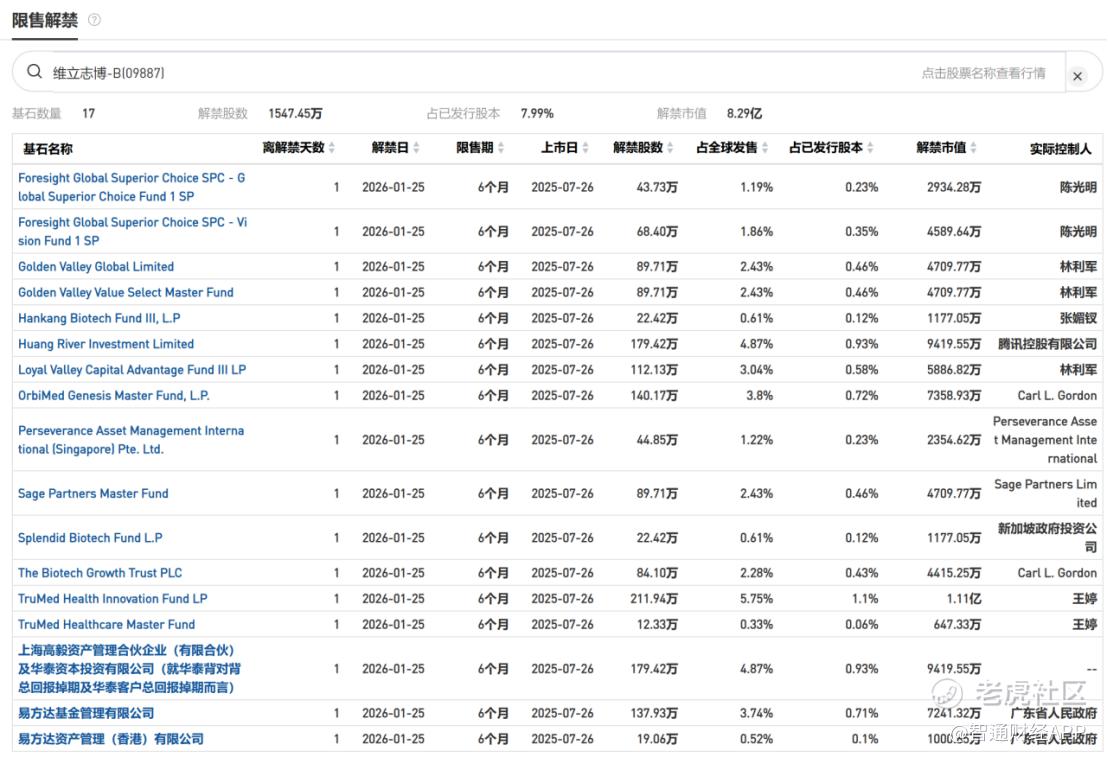This screenshot has height=758, width=1108.
Task: Click the 维立志博-B search input field
Action: point(480,73)
